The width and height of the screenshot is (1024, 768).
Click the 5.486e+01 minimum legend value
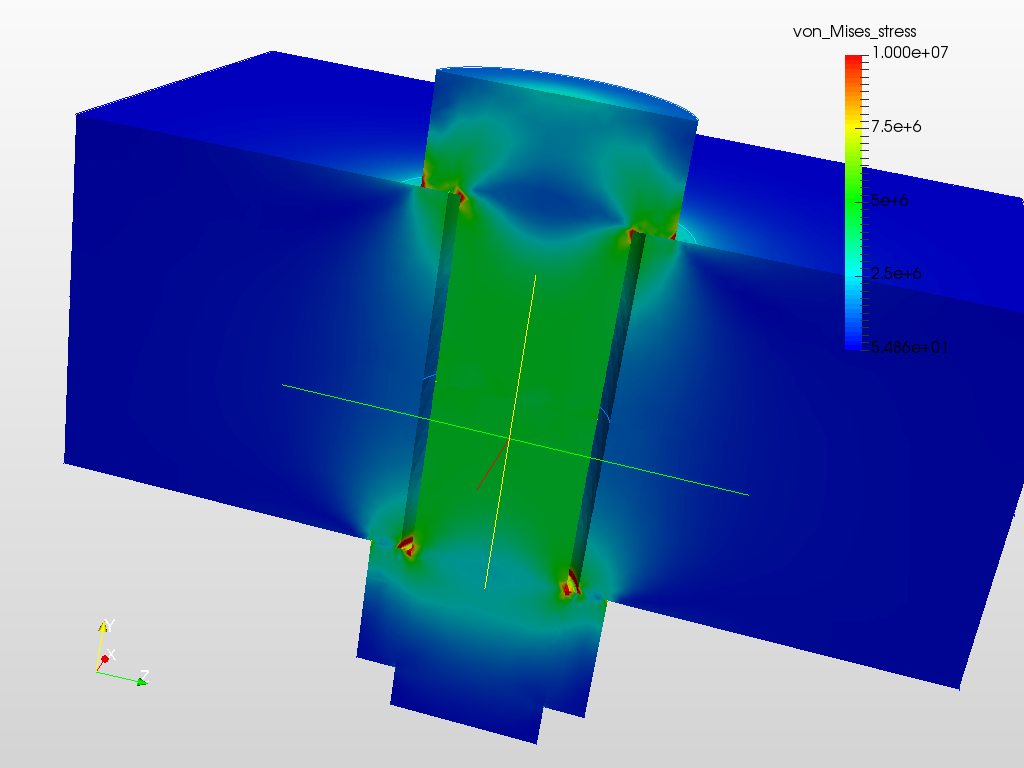click(910, 347)
